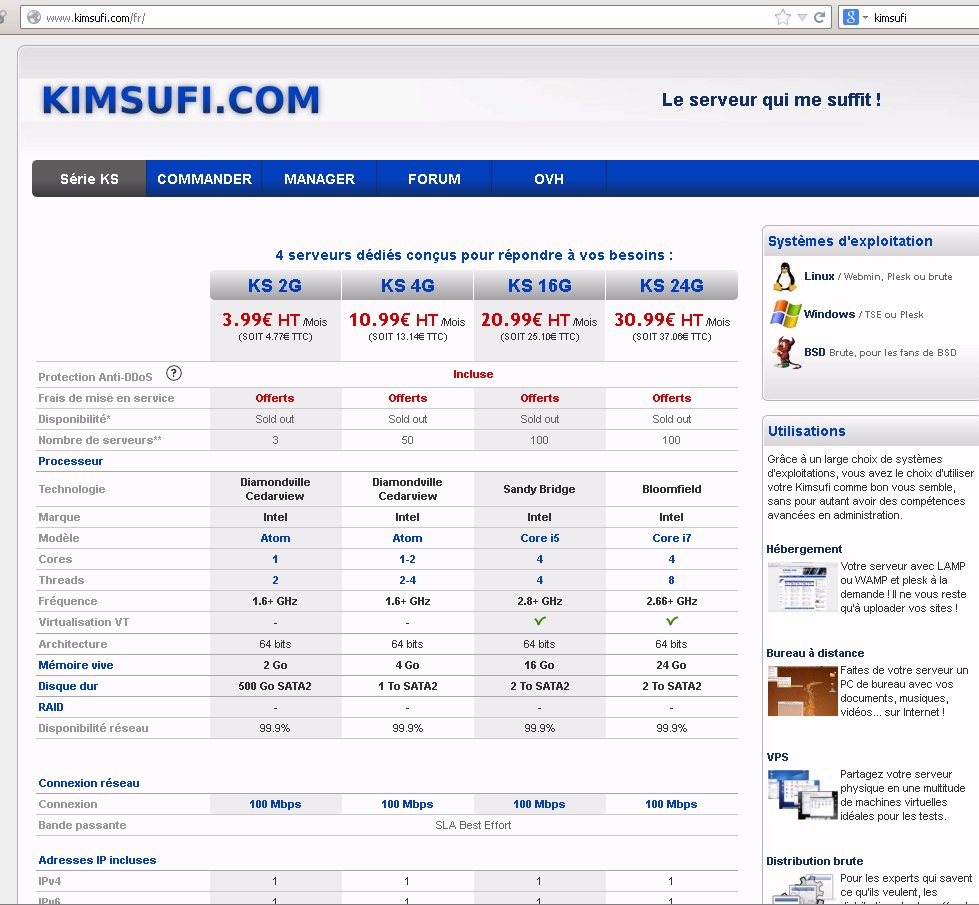Click the bookmark star icon in address bar
Screen dimensions: 979x905
pyautogui.click(x=782, y=17)
